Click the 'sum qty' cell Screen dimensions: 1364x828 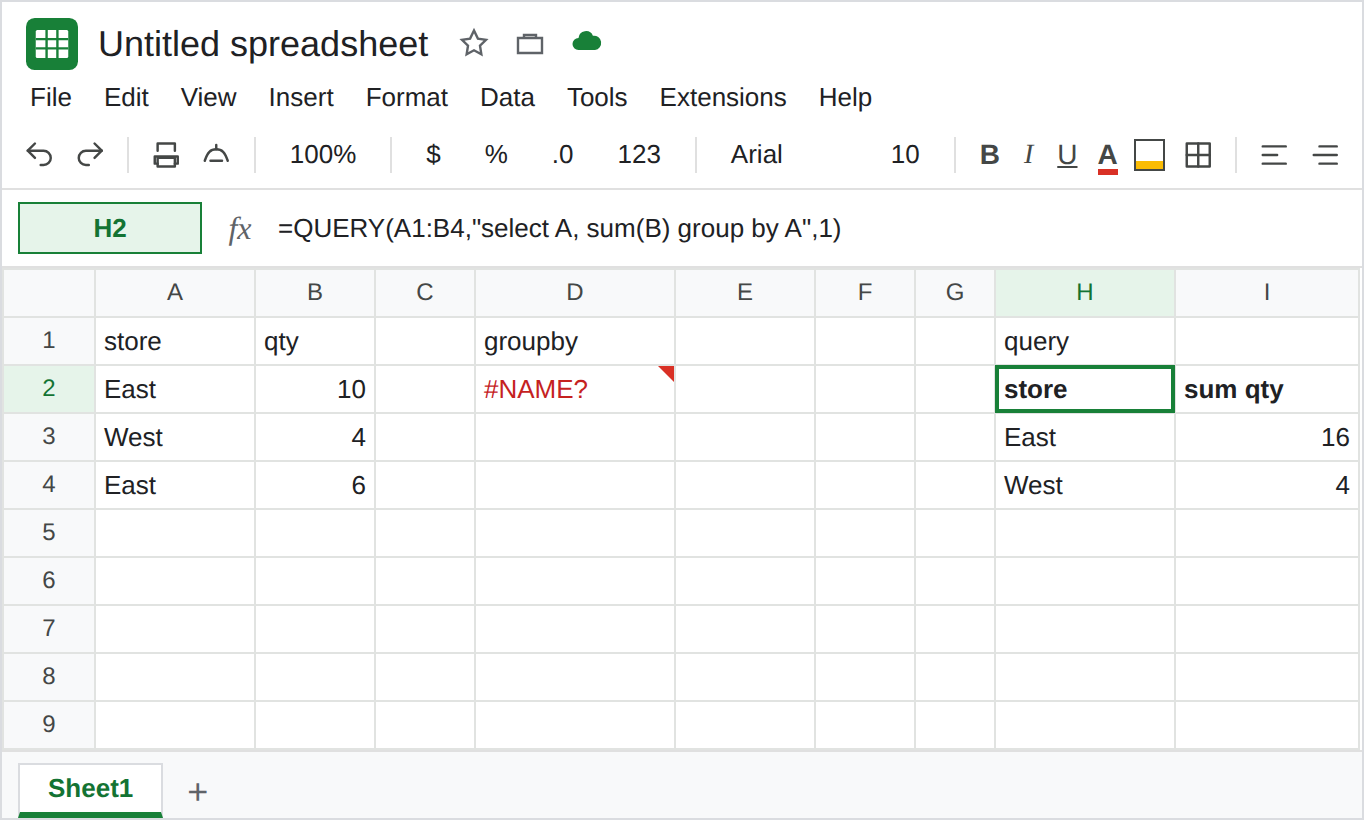tap(1267, 389)
